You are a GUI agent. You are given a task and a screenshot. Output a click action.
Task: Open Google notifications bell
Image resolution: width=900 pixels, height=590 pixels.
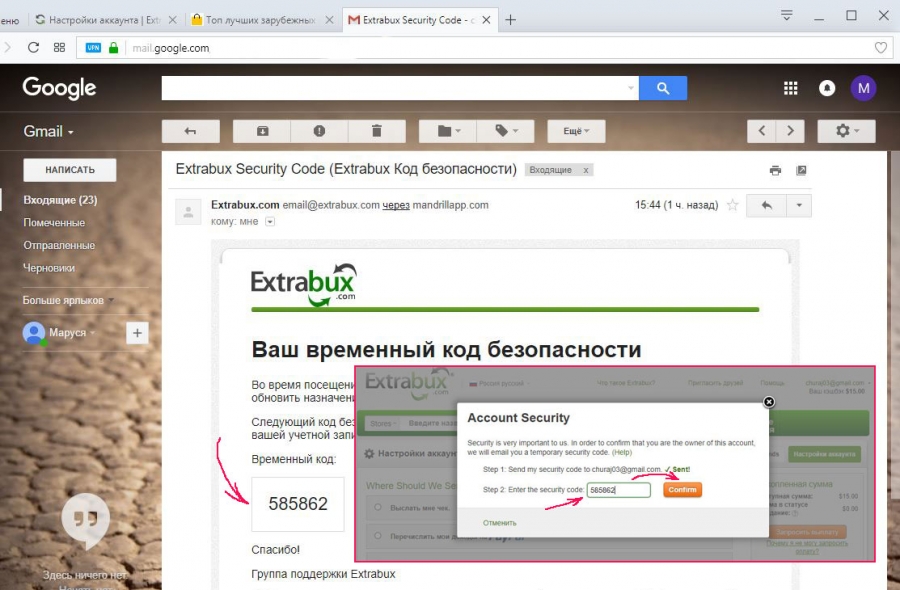[x=827, y=88]
